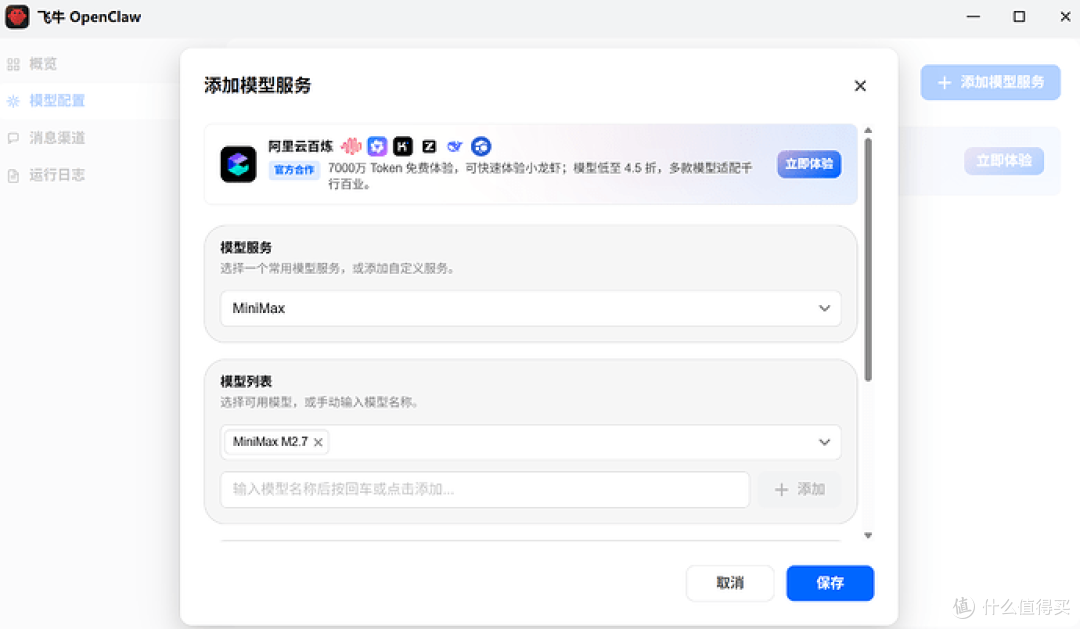The height and width of the screenshot is (629, 1080).
Task: Click the dialog scrollbar up arrow
Action: click(x=868, y=130)
